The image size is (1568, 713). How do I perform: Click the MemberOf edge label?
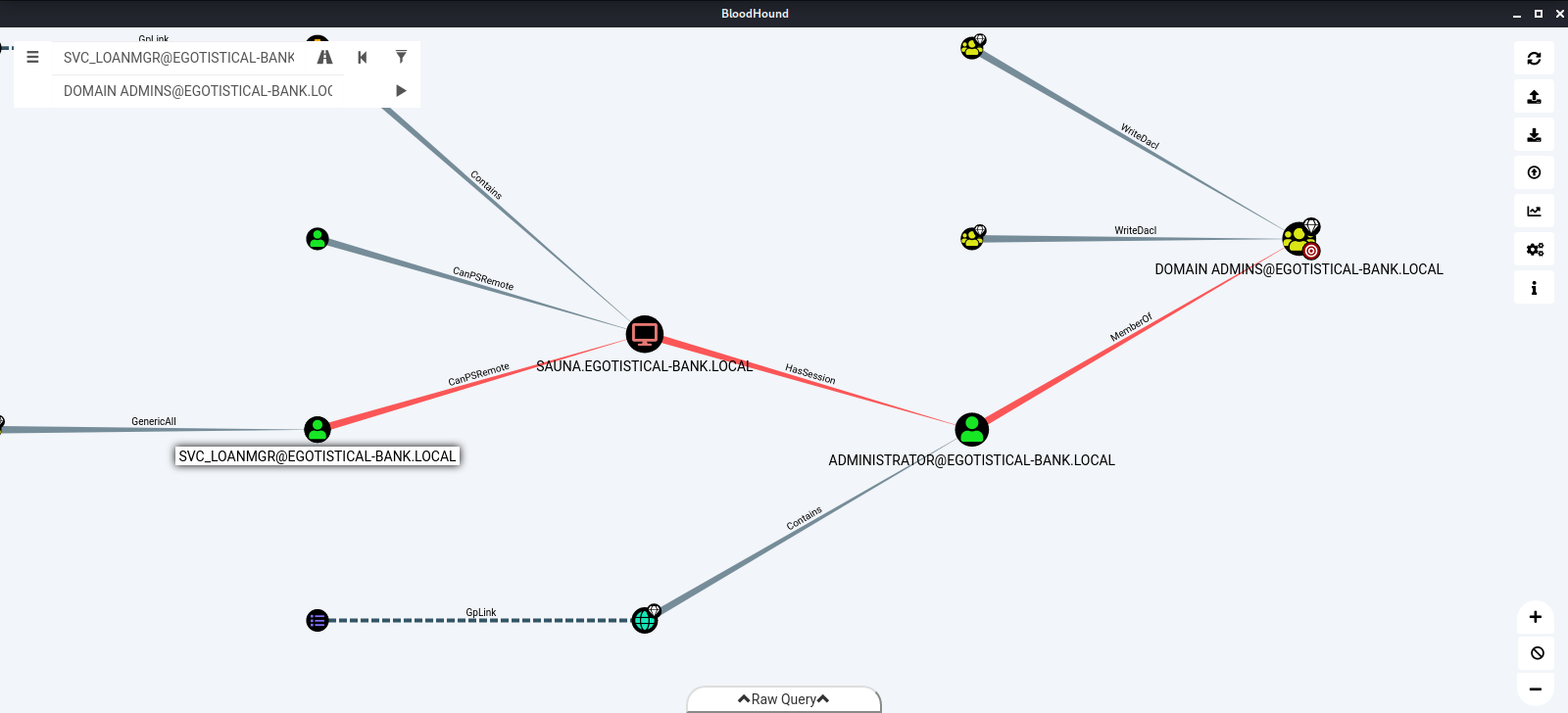pyautogui.click(x=1131, y=327)
